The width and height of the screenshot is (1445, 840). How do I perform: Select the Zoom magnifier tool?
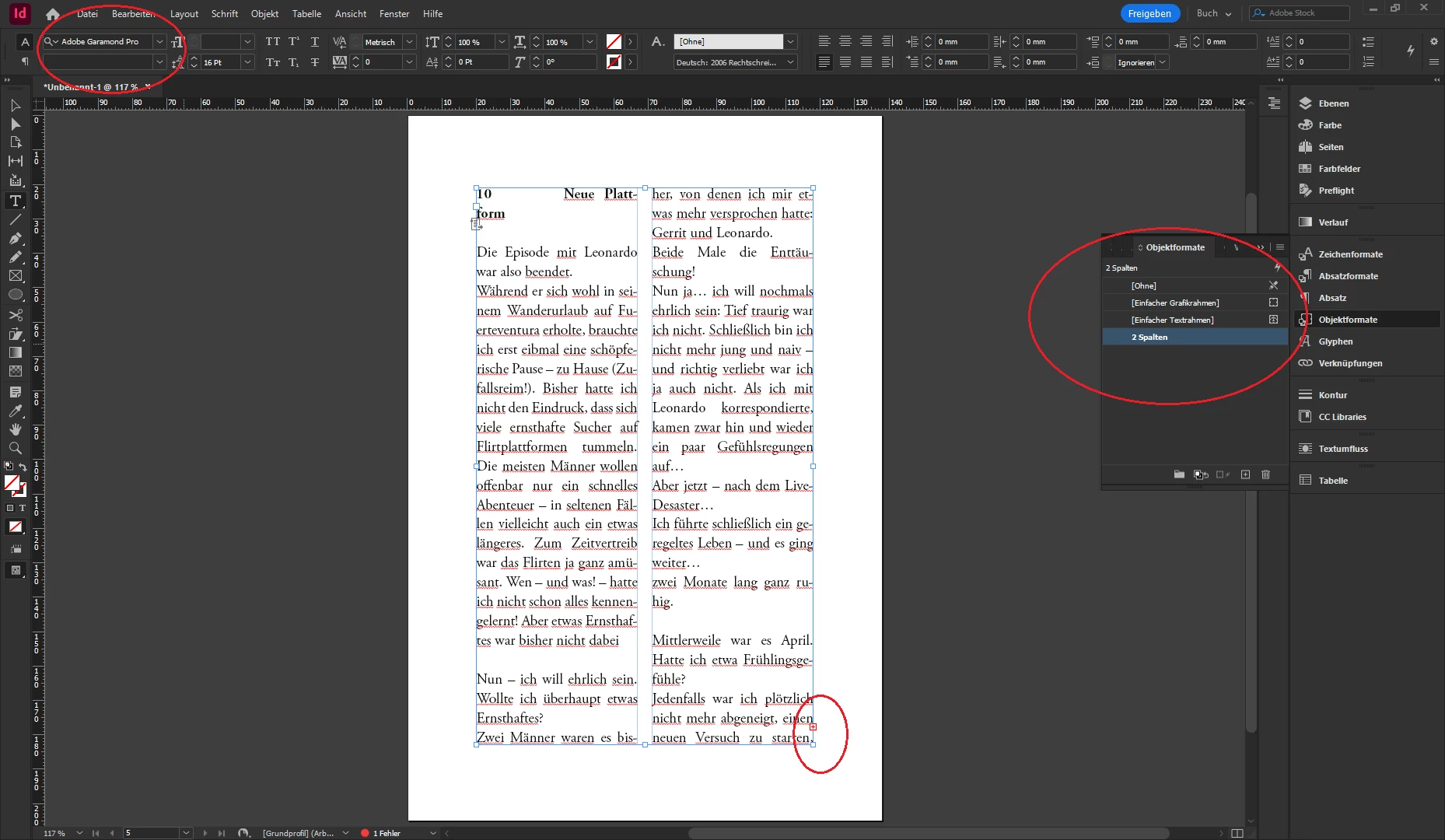(15, 448)
